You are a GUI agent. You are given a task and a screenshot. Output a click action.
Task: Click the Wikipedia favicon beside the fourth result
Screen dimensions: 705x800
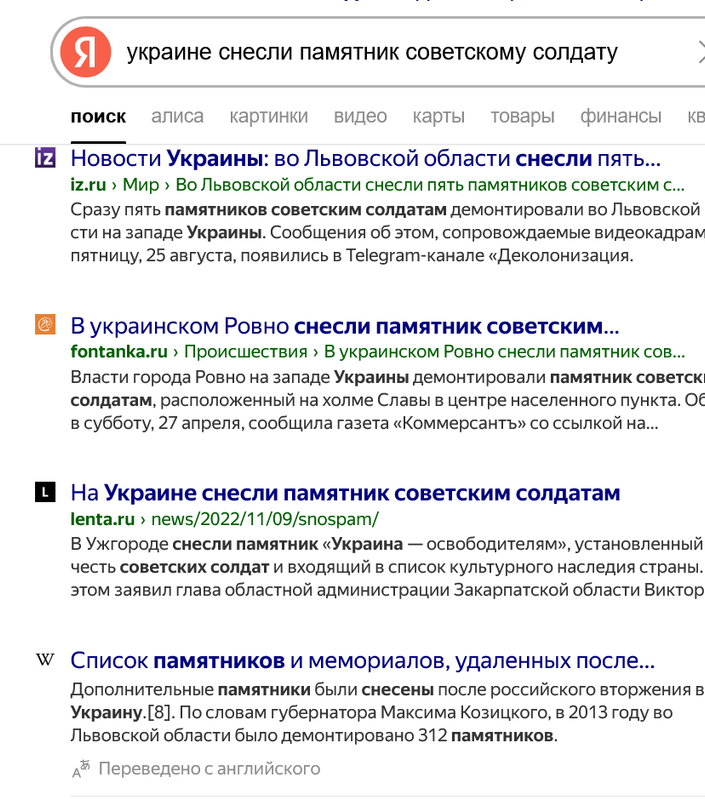pyautogui.click(x=45, y=659)
